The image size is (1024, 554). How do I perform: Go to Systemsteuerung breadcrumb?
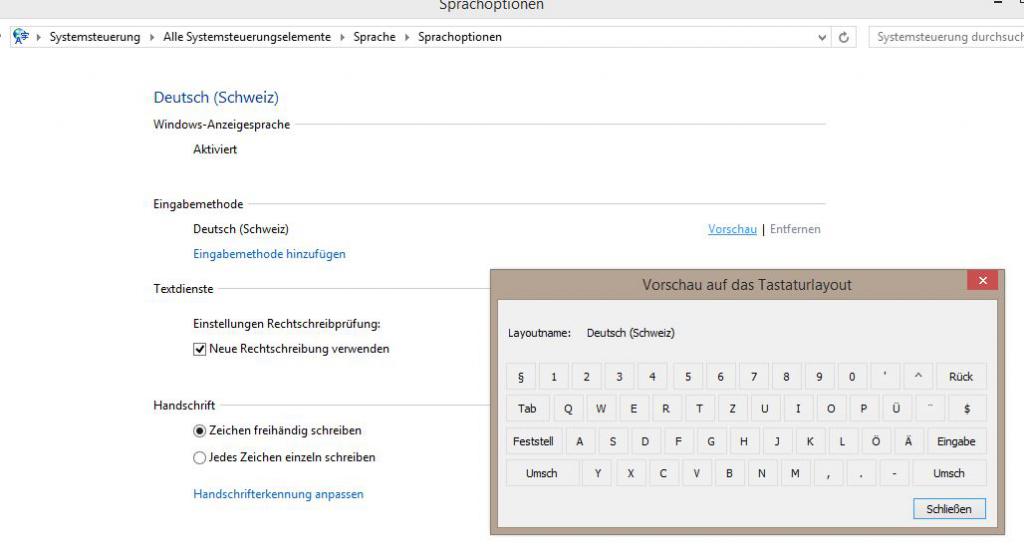click(x=95, y=37)
